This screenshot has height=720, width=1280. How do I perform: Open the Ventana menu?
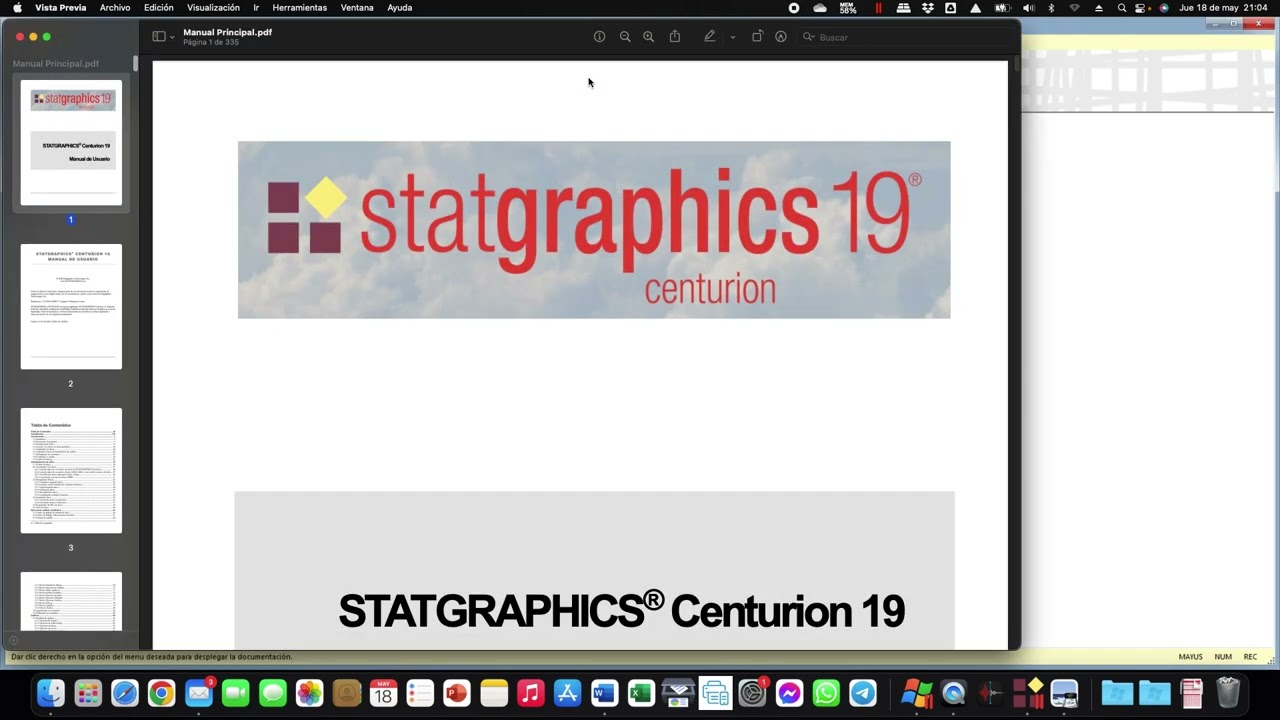(357, 8)
